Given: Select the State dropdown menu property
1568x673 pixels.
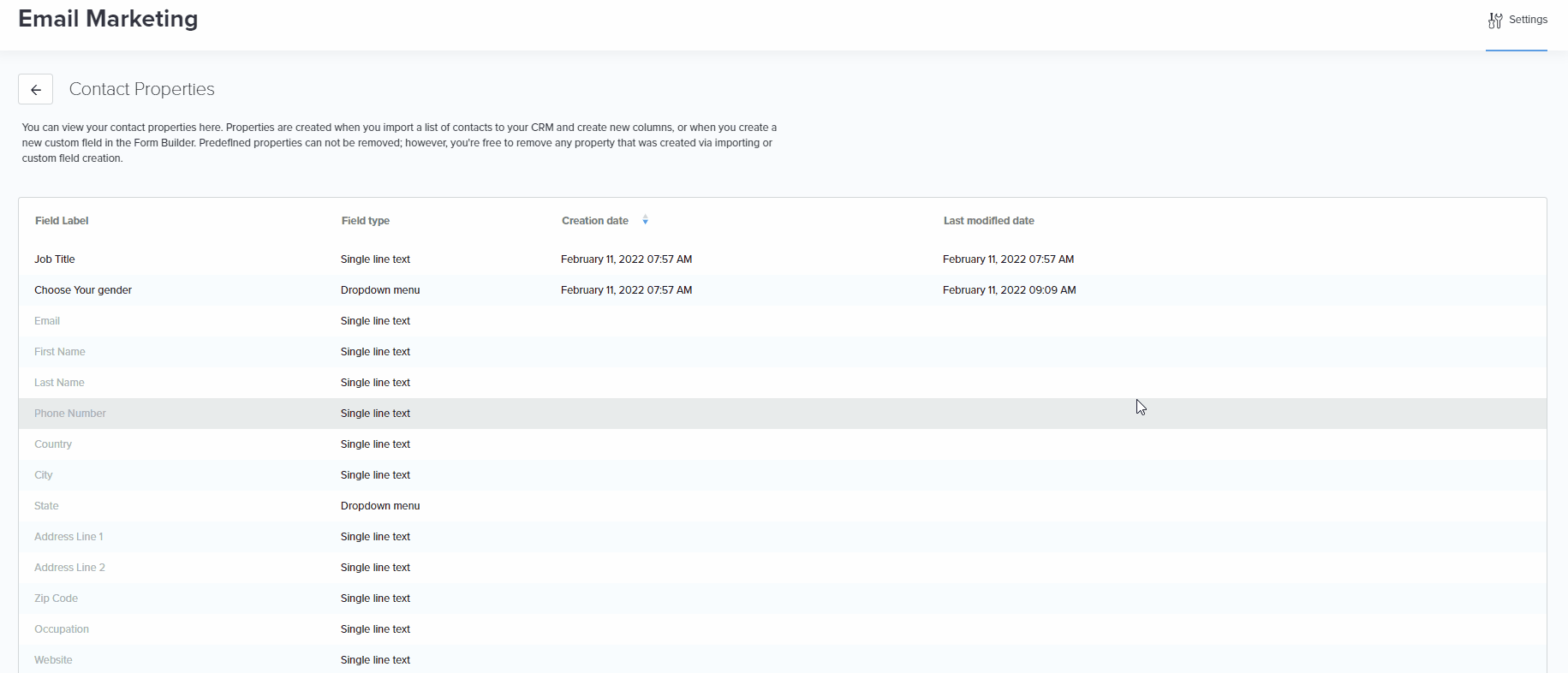Looking at the screenshot, I should 46,506.
